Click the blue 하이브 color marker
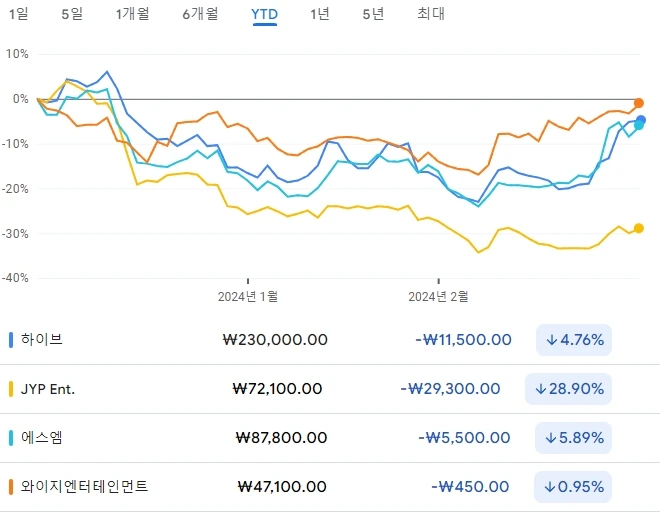This screenshot has height=520, width=669. (x=11, y=339)
